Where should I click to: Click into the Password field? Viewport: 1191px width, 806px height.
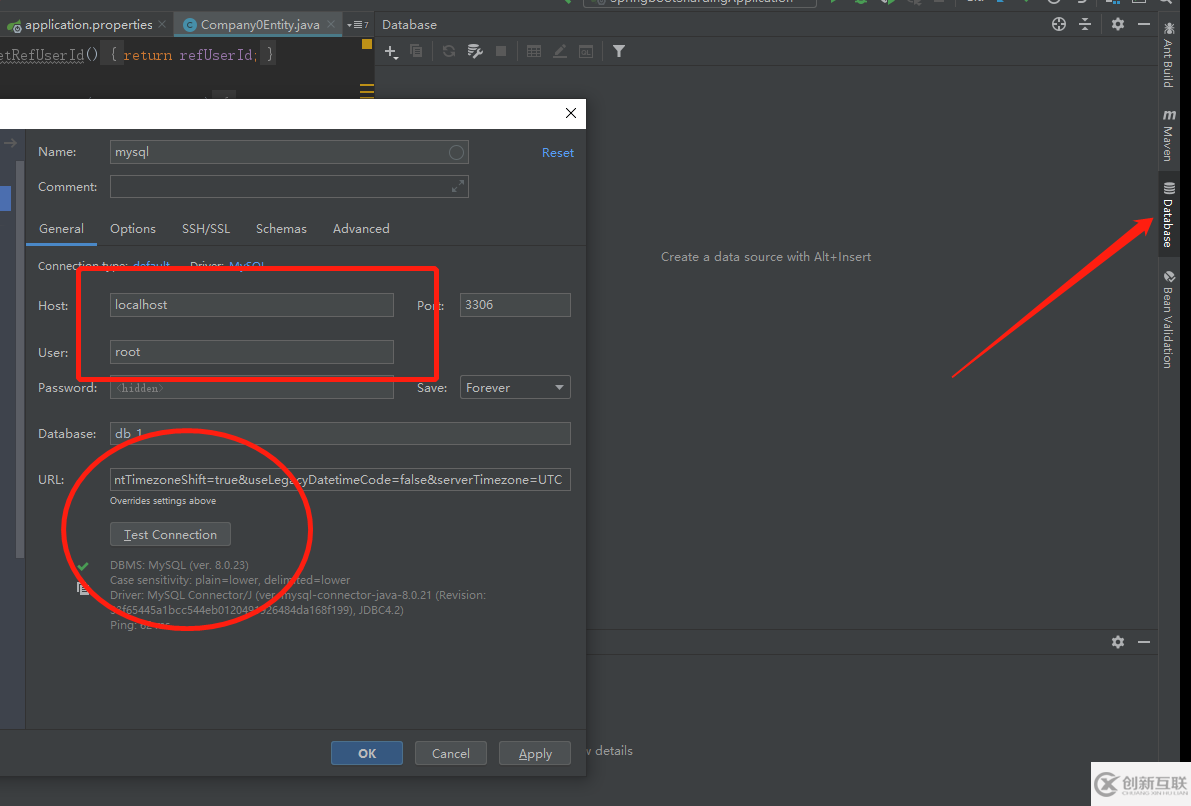coord(251,387)
